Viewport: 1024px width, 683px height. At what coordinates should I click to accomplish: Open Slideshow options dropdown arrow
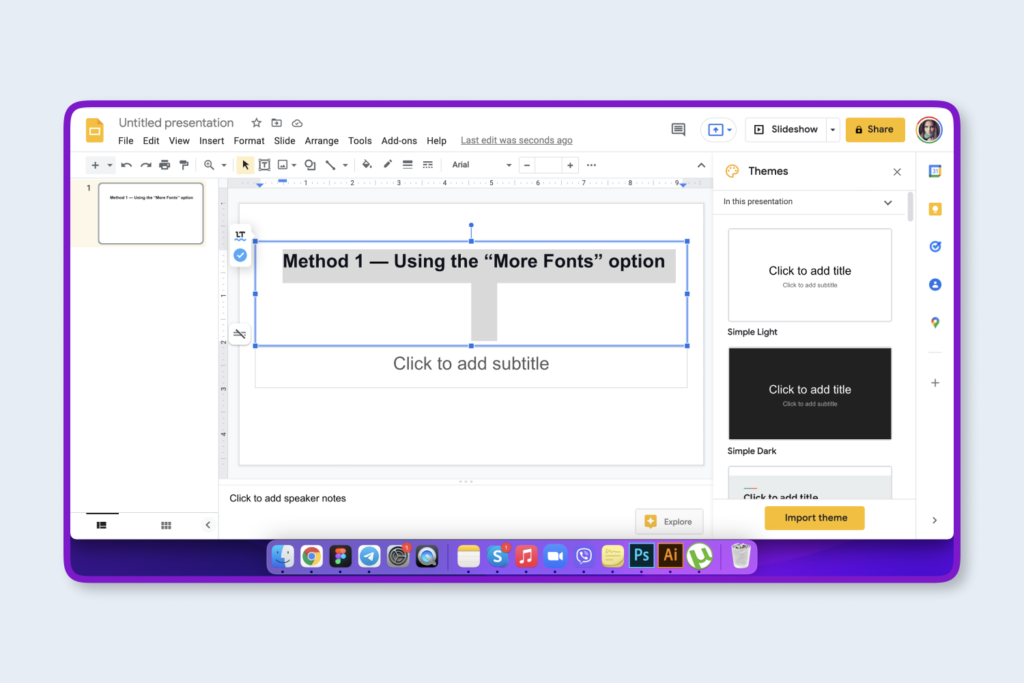click(x=833, y=130)
